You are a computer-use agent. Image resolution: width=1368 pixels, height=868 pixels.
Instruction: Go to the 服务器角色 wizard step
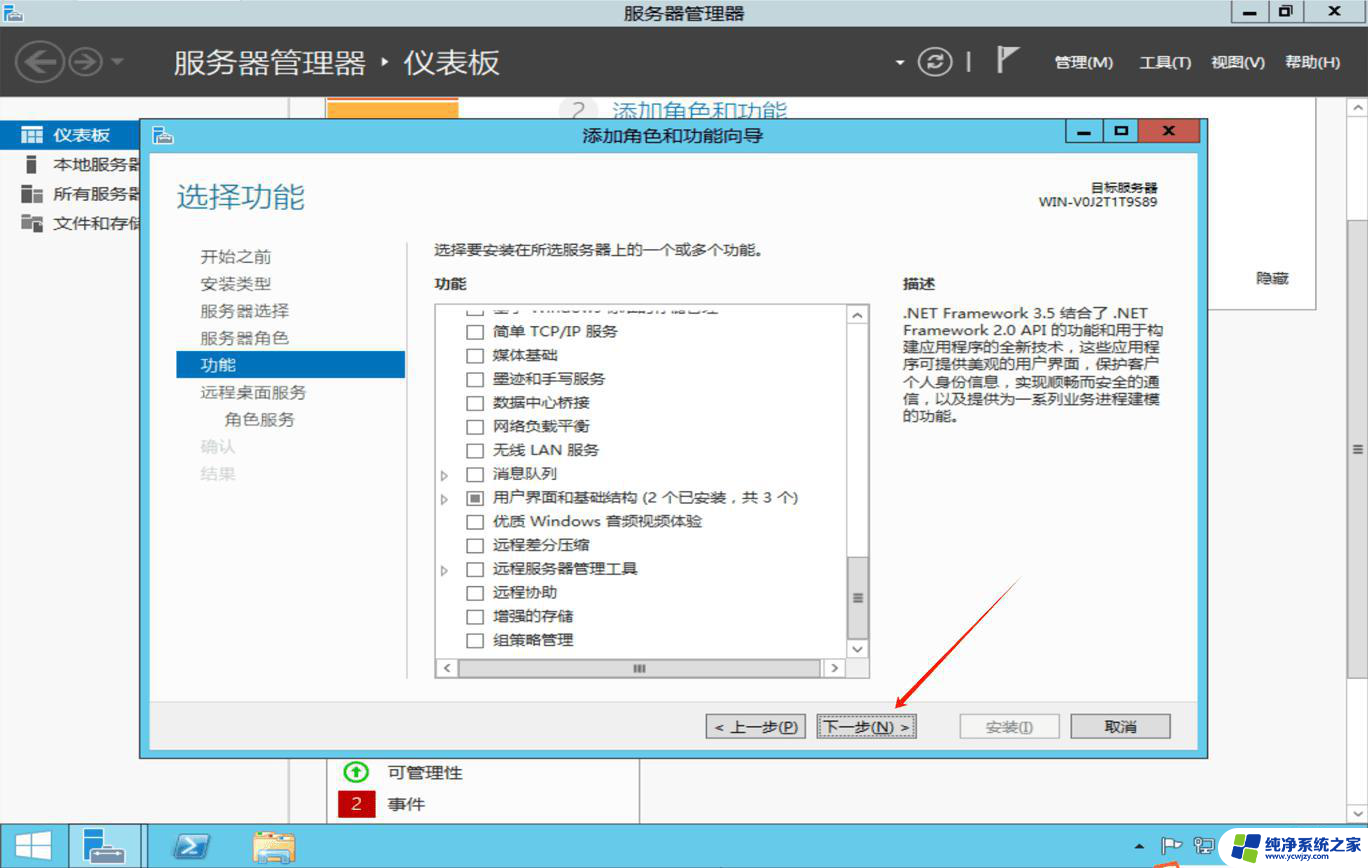tap(245, 338)
